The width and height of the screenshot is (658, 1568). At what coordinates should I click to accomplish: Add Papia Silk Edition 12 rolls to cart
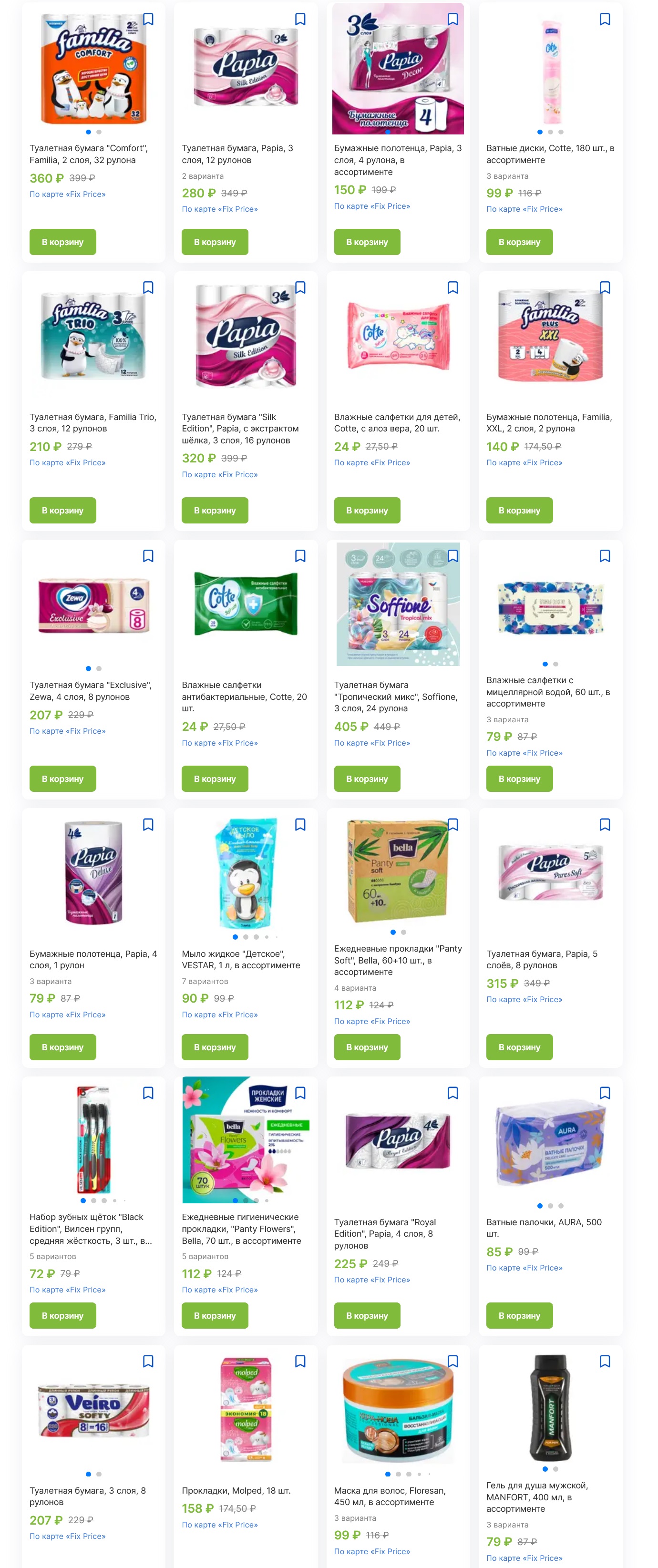point(215,242)
